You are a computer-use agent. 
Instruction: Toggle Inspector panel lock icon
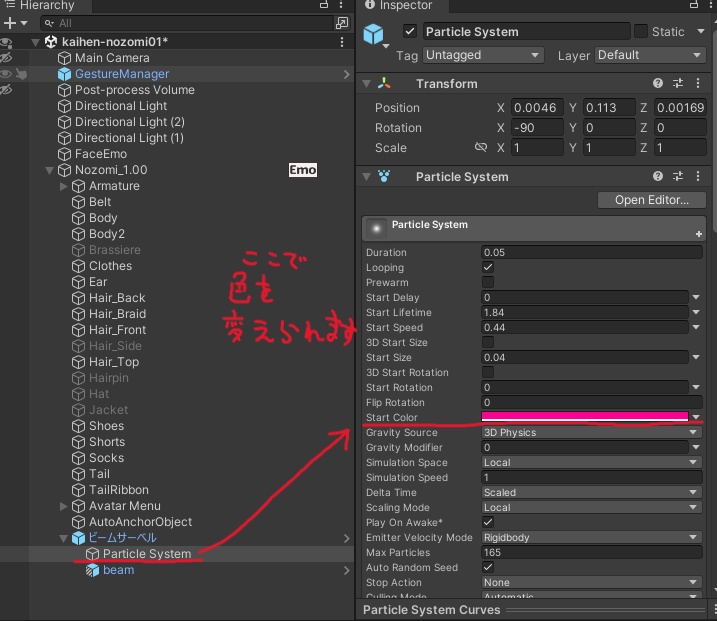694,5
